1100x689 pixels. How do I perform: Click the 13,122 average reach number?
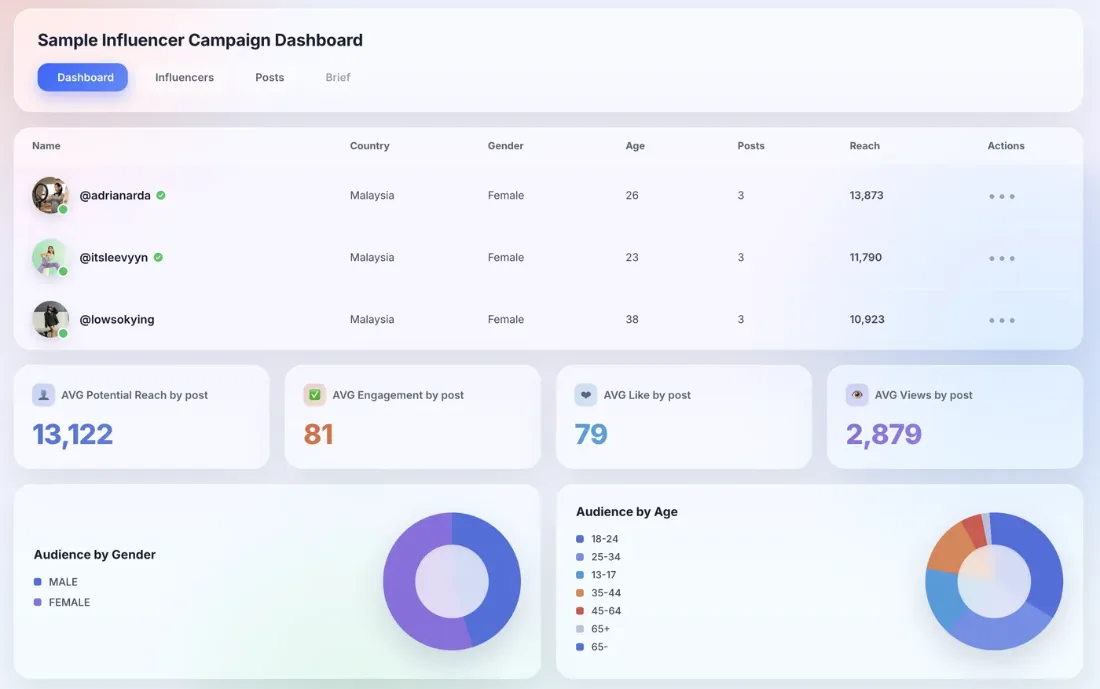[73, 434]
